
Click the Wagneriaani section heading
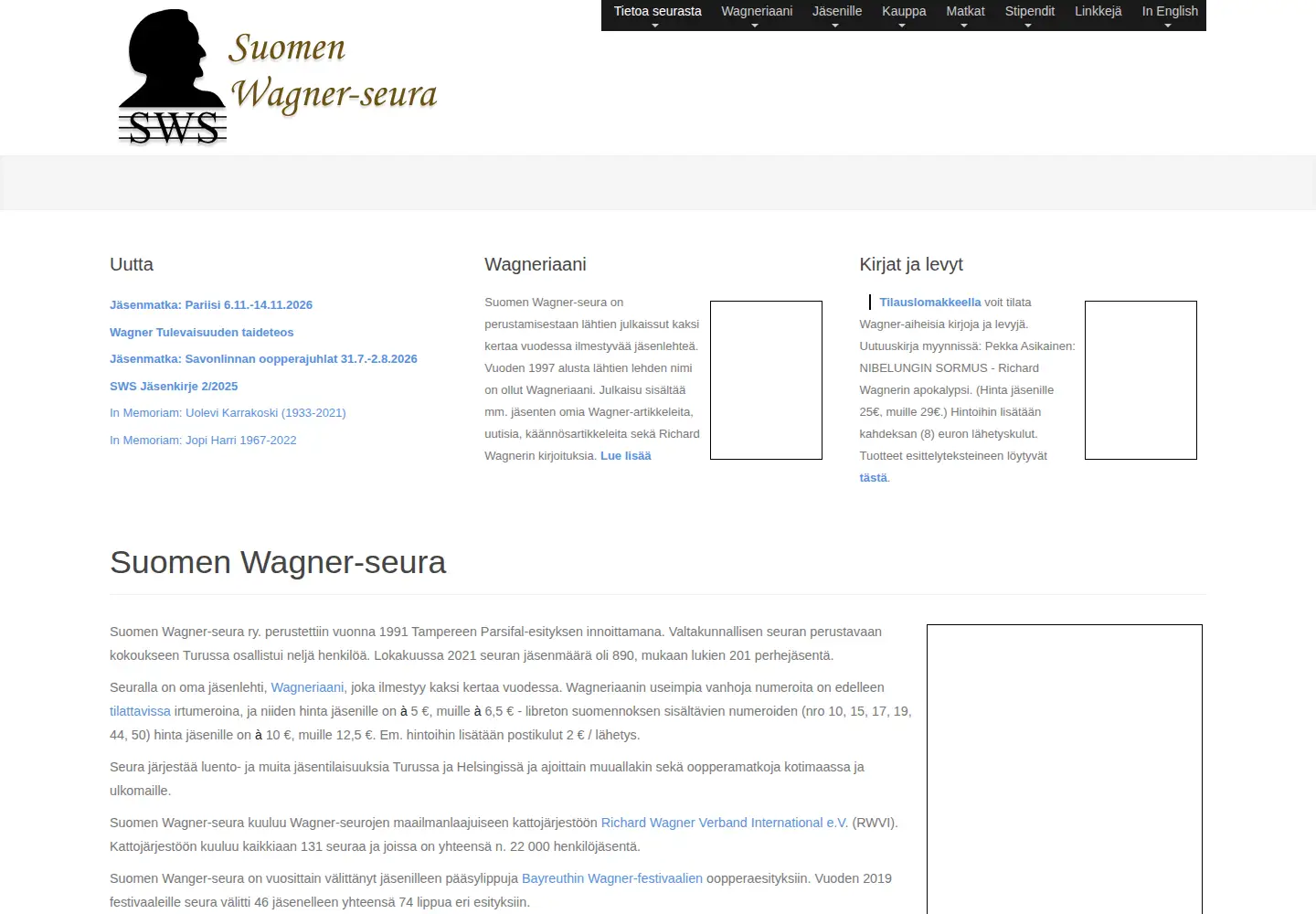coord(536,264)
